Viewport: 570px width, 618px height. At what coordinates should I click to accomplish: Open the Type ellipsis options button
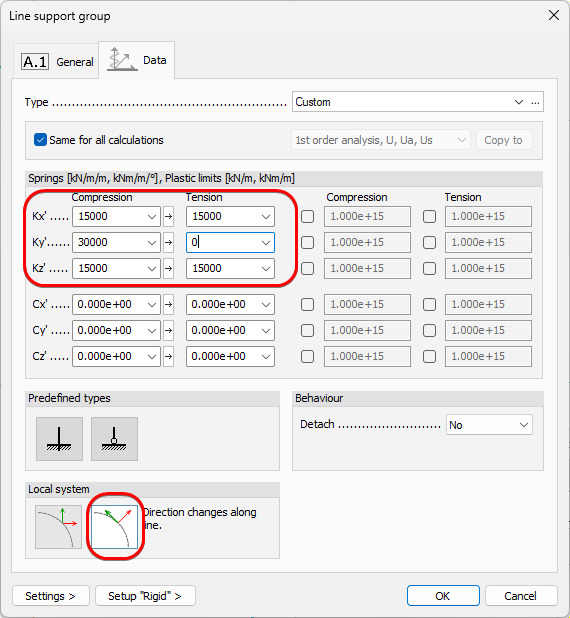pos(535,102)
